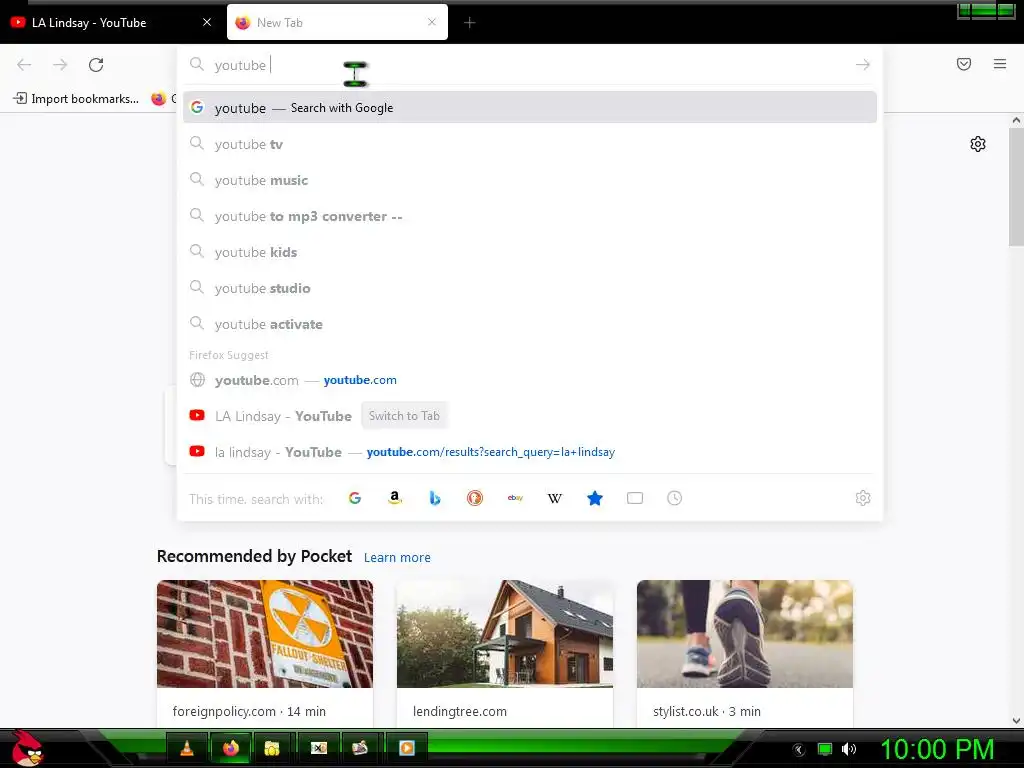1024x768 pixels.
Task: Click 'foreignpolicy.com · 14 min' caption
Action: pos(249,712)
